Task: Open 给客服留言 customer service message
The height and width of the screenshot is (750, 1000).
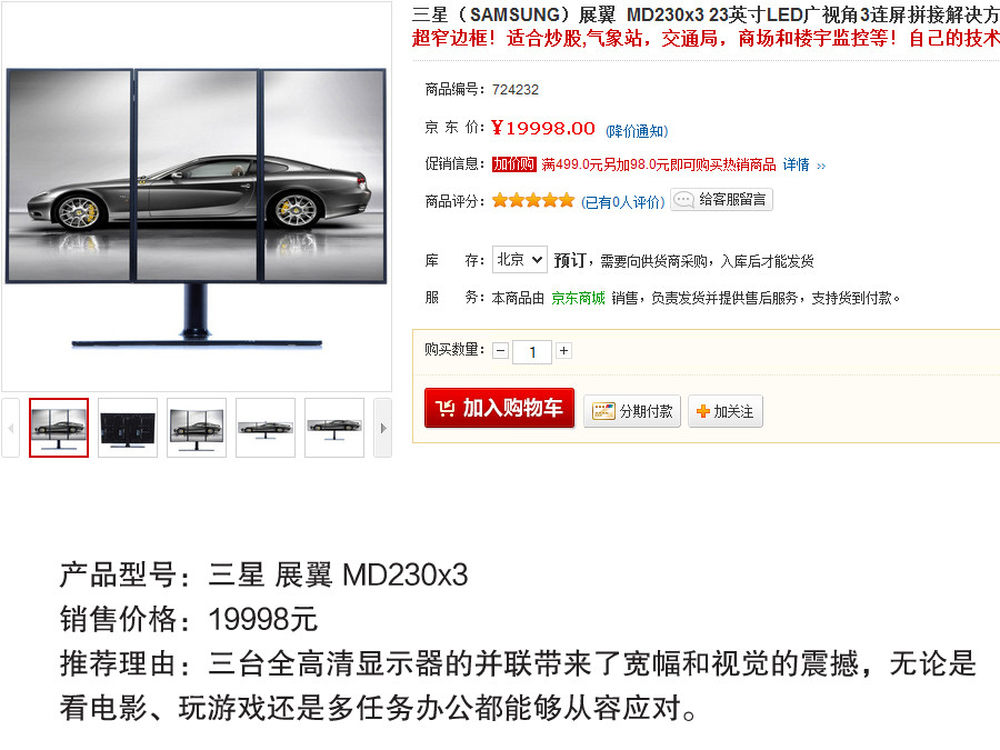Action: [x=721, y=200]
